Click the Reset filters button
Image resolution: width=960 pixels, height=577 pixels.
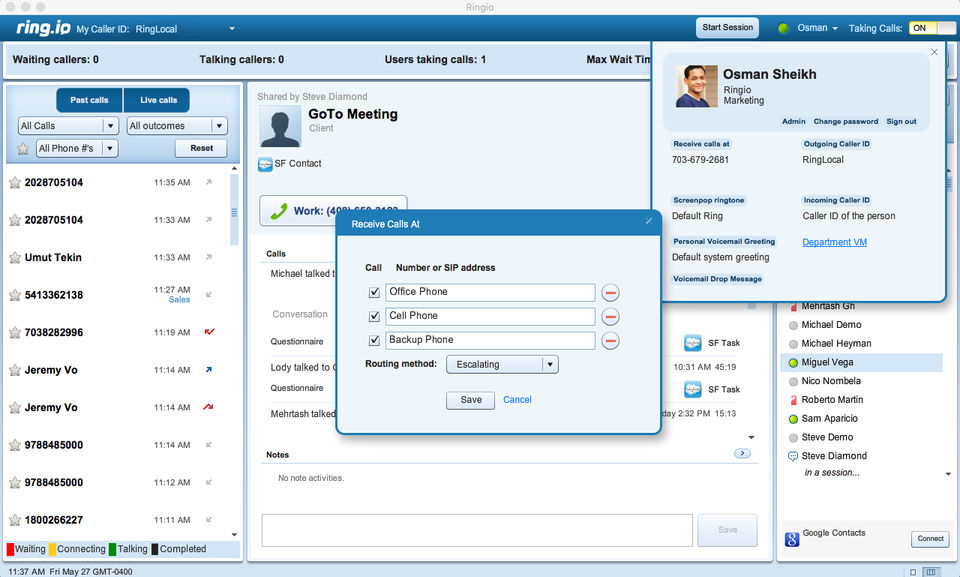pos(201,148)
